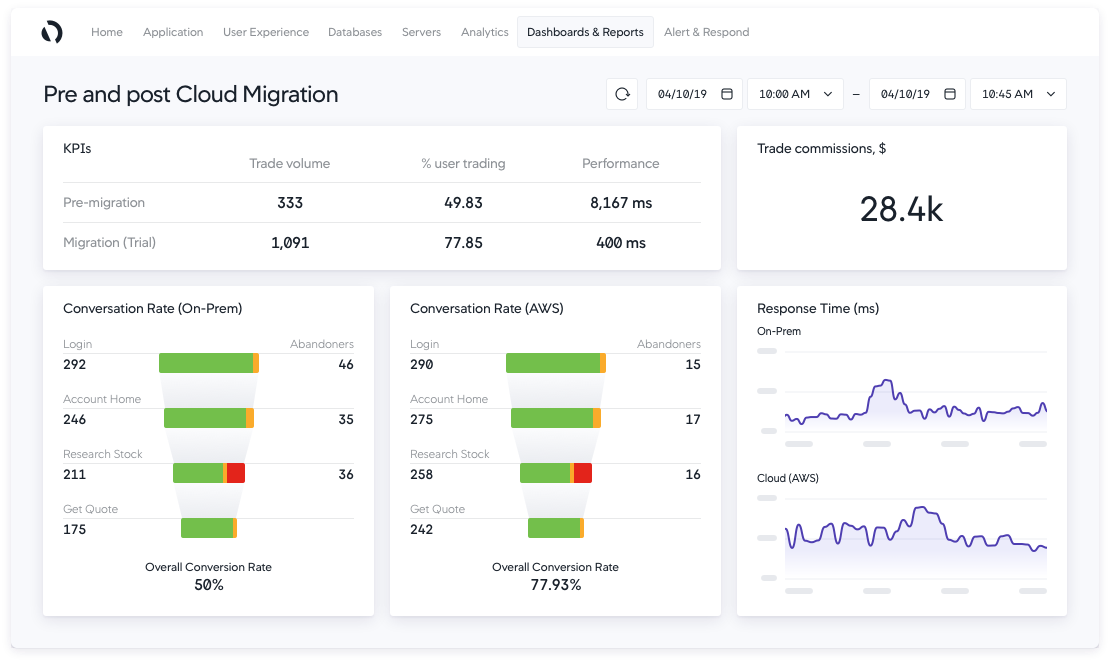Click the Migration (Trial) row label
Screen dimensions: 1110x662
pyautogui.click(x=109, y=242)
